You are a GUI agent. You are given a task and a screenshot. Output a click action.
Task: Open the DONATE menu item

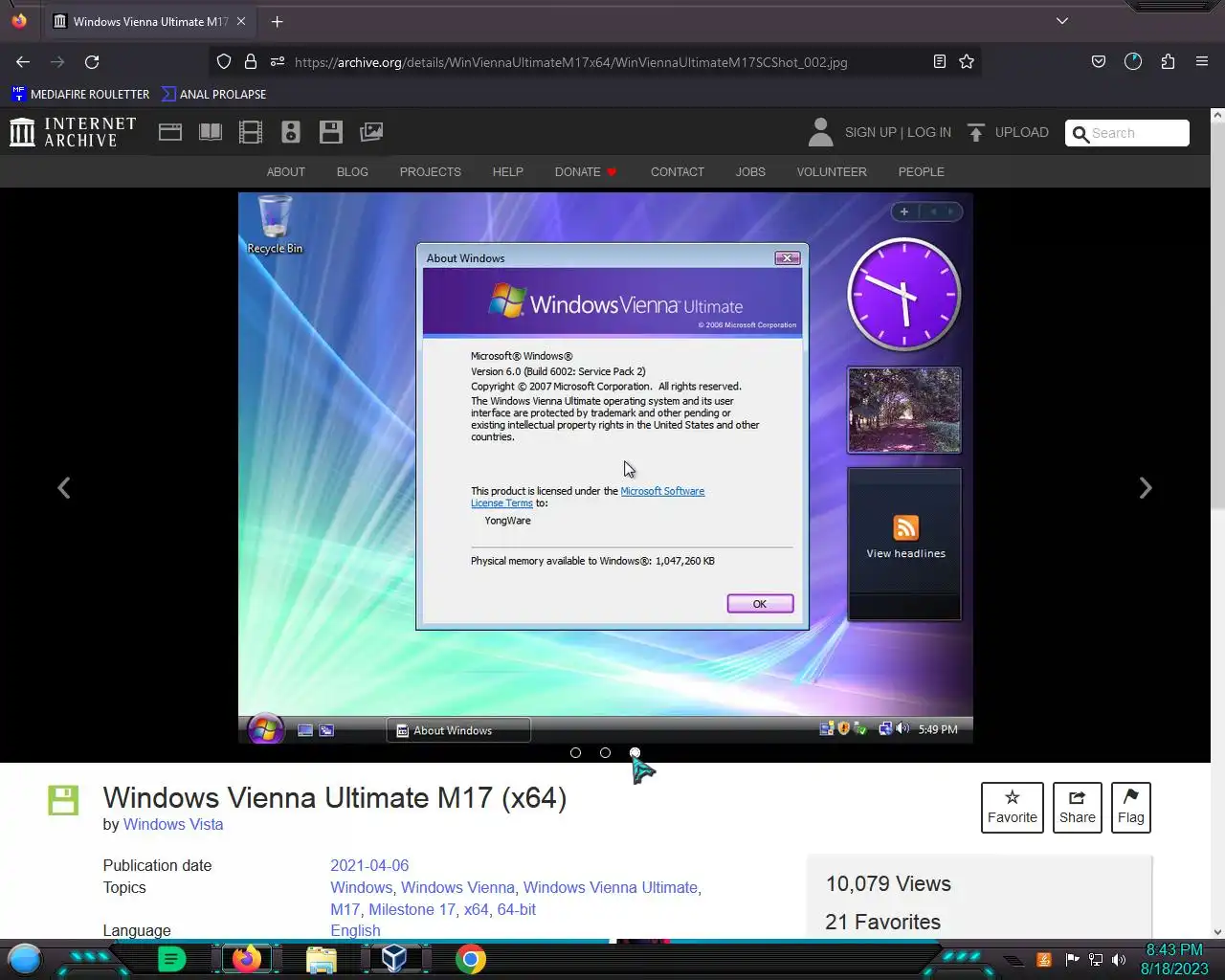click(x=586, y=172)
